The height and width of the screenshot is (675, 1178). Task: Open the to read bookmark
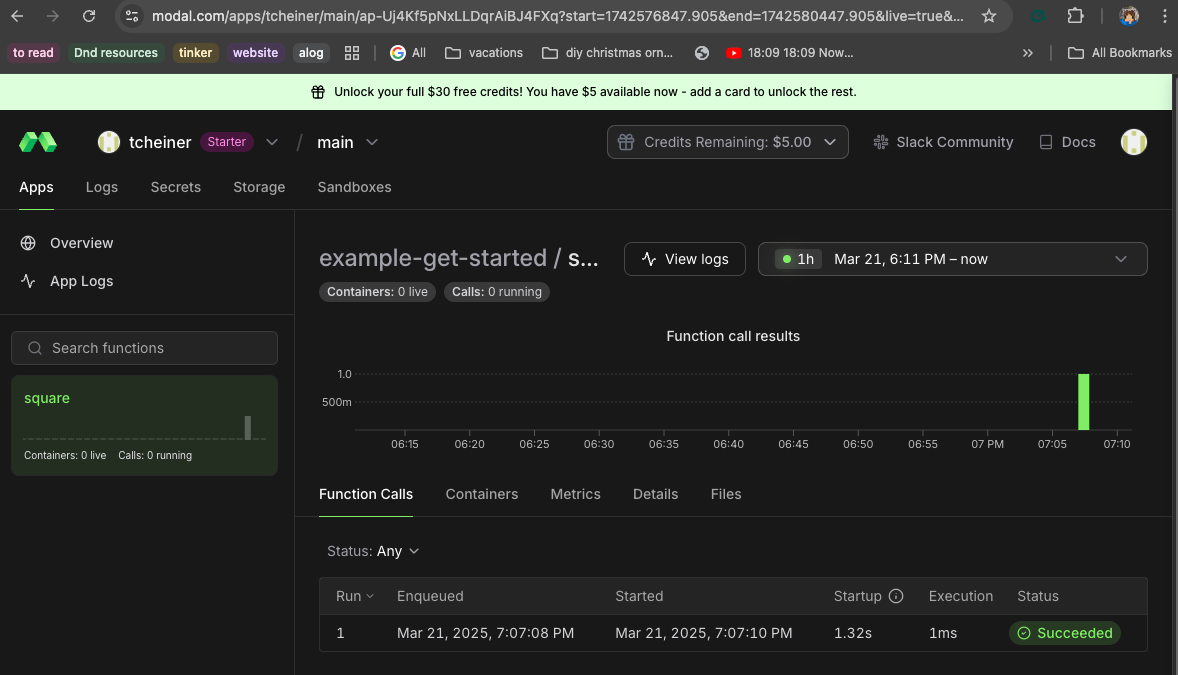[x=33, y=53]
